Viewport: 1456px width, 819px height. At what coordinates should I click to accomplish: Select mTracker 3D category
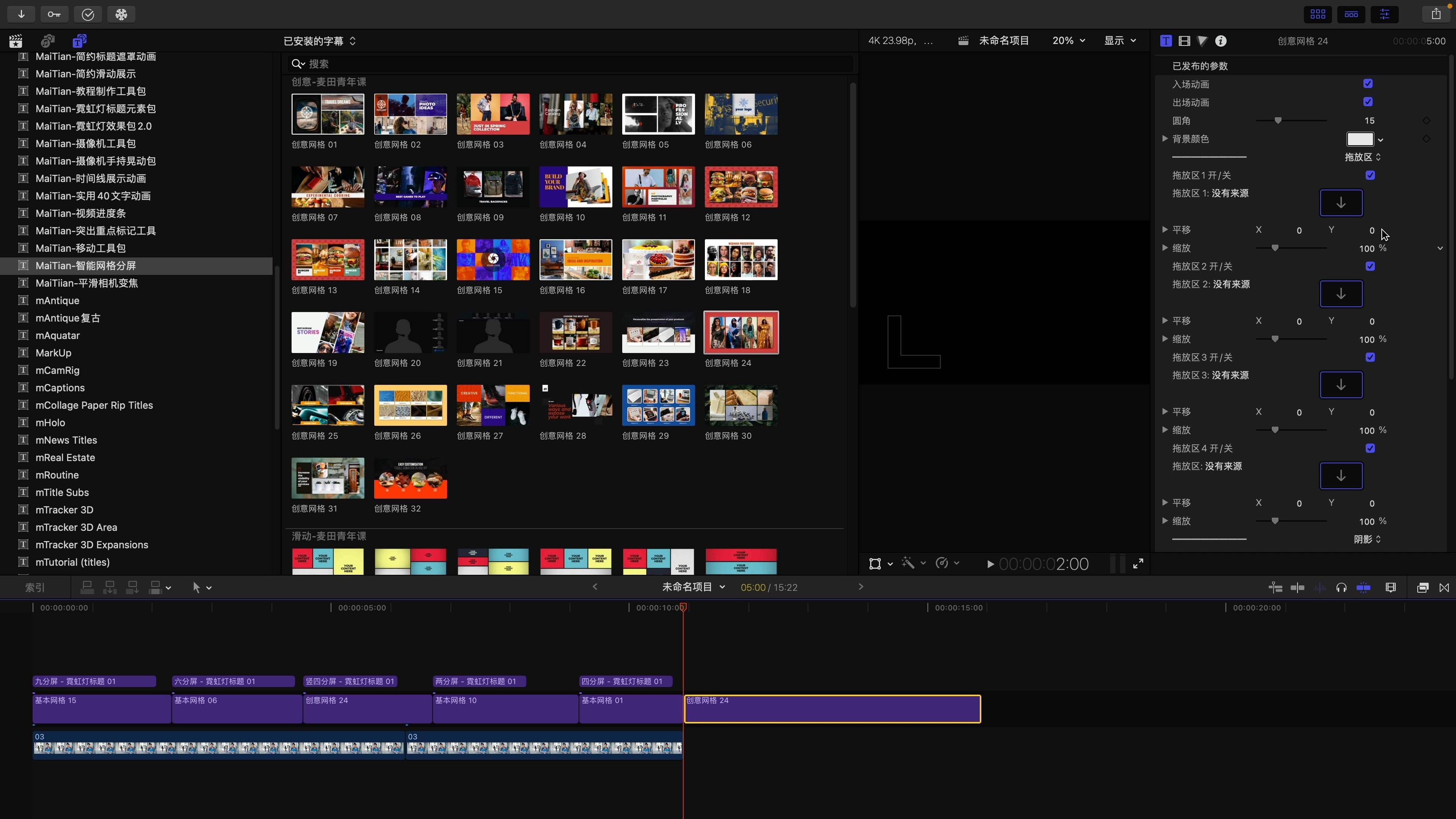(64, 510)
